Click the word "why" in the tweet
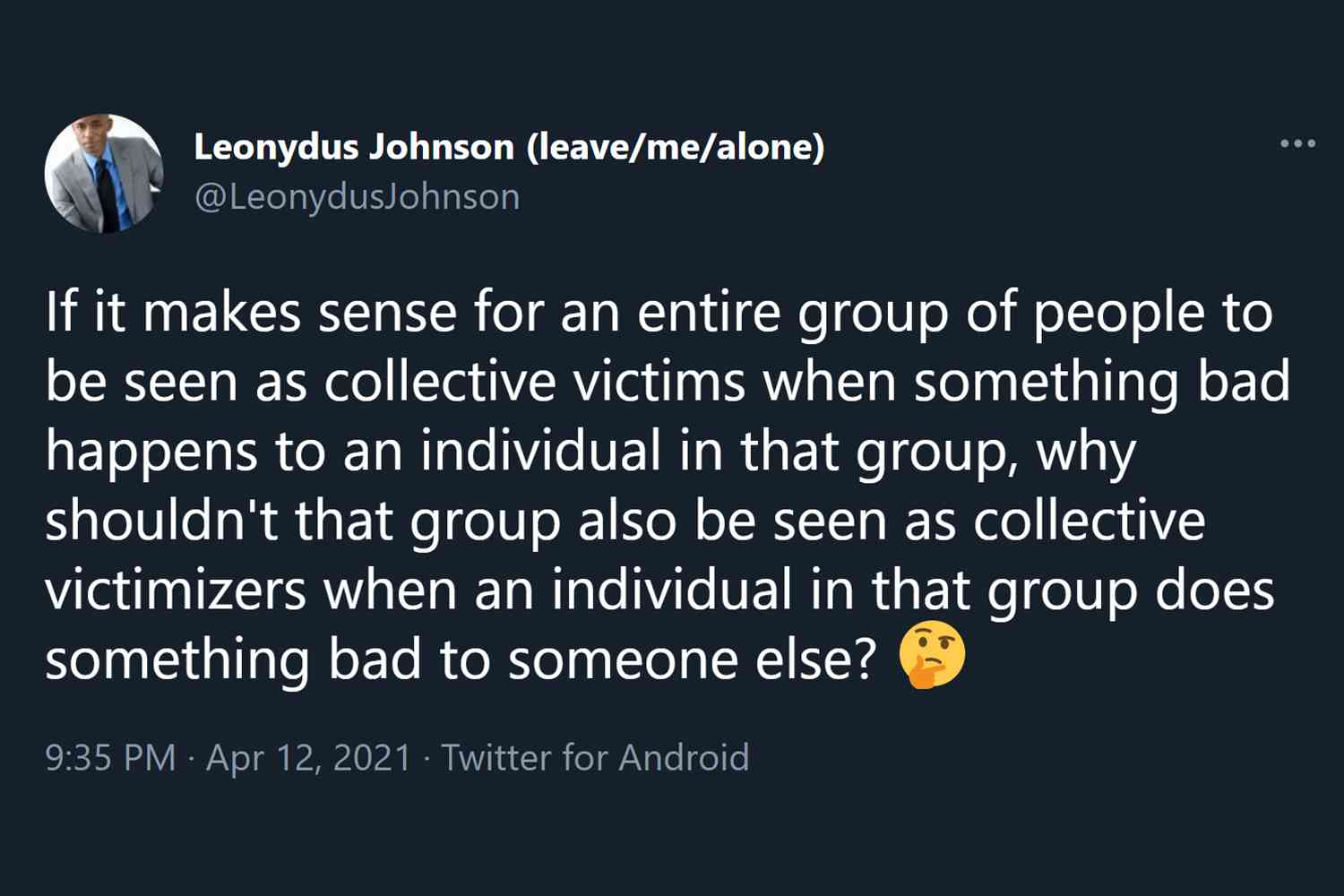Image resolution: width=1344 pixels, height=896 pixels. coord(1086,452)
